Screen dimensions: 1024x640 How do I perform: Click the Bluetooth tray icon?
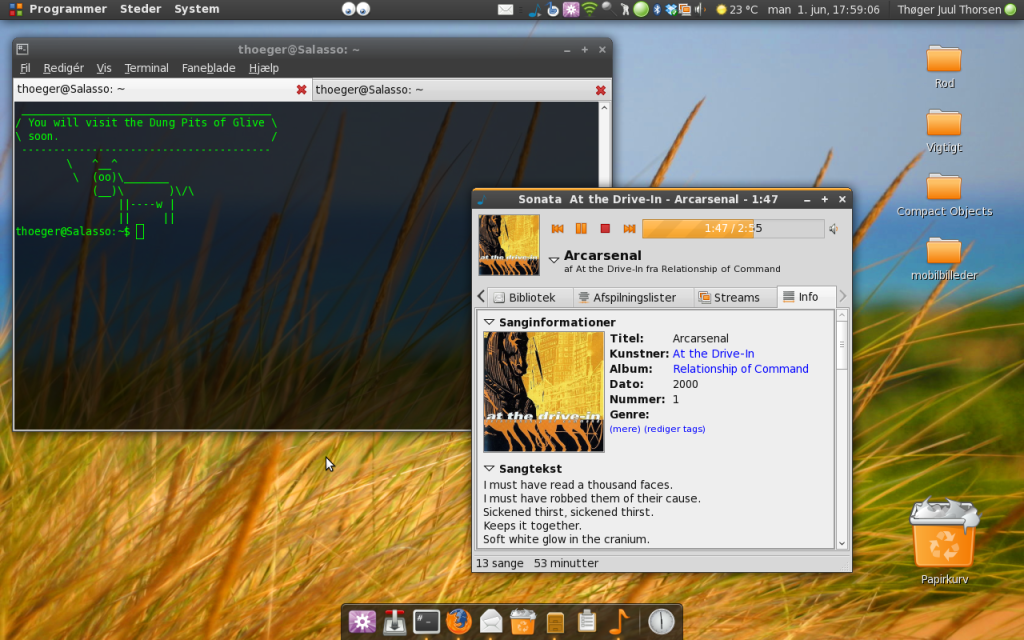(657, 10)
